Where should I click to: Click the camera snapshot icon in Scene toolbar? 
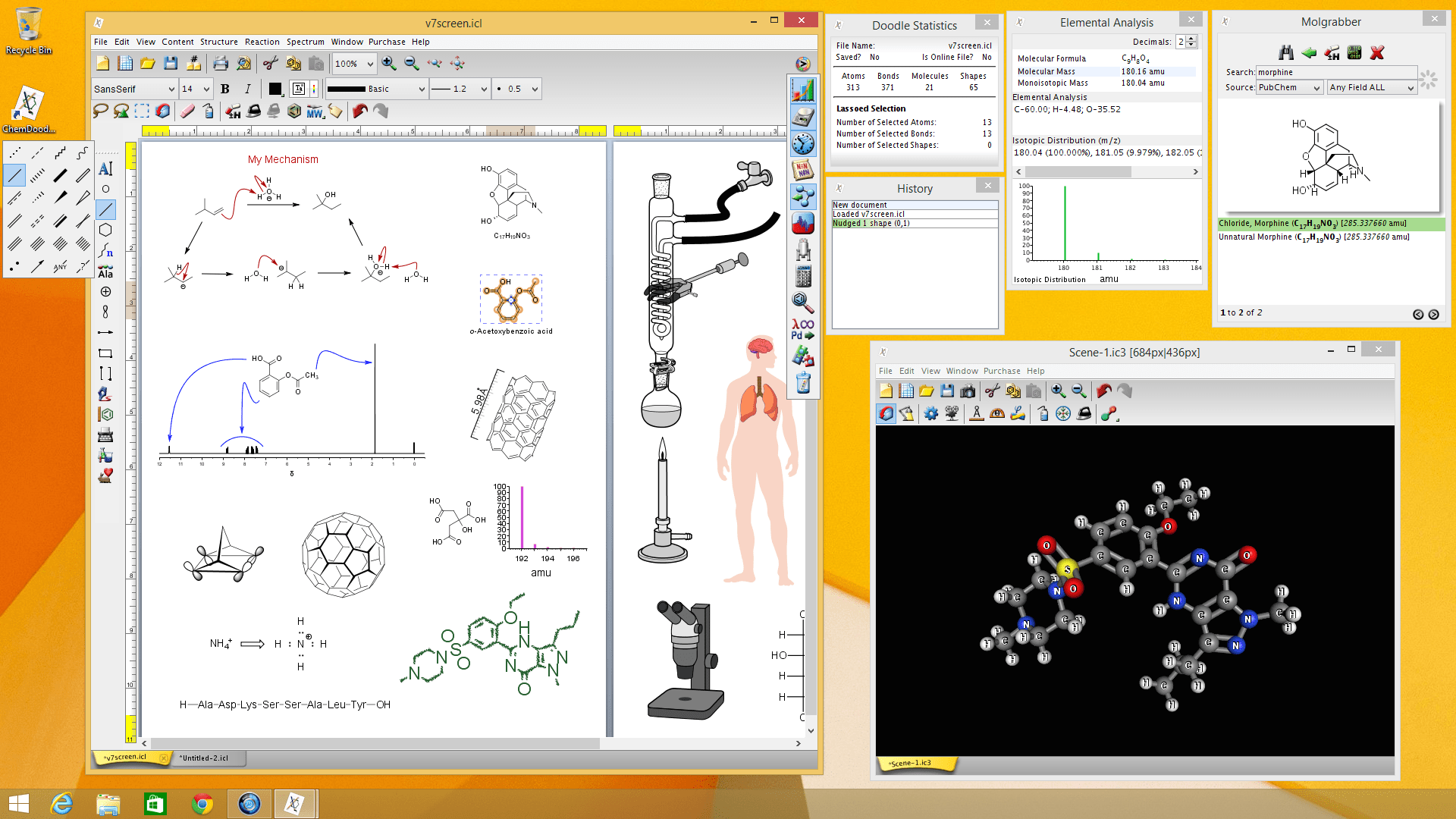tap(968, 391)
